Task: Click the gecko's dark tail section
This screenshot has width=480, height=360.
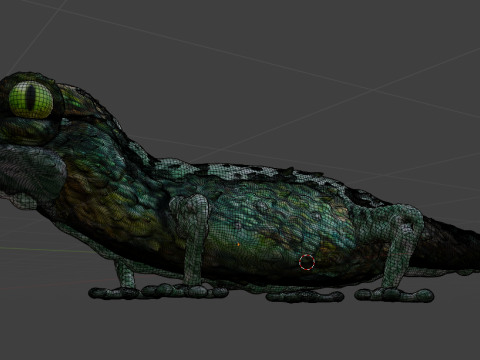Action: pyautogui.click(x=448, y=245)
